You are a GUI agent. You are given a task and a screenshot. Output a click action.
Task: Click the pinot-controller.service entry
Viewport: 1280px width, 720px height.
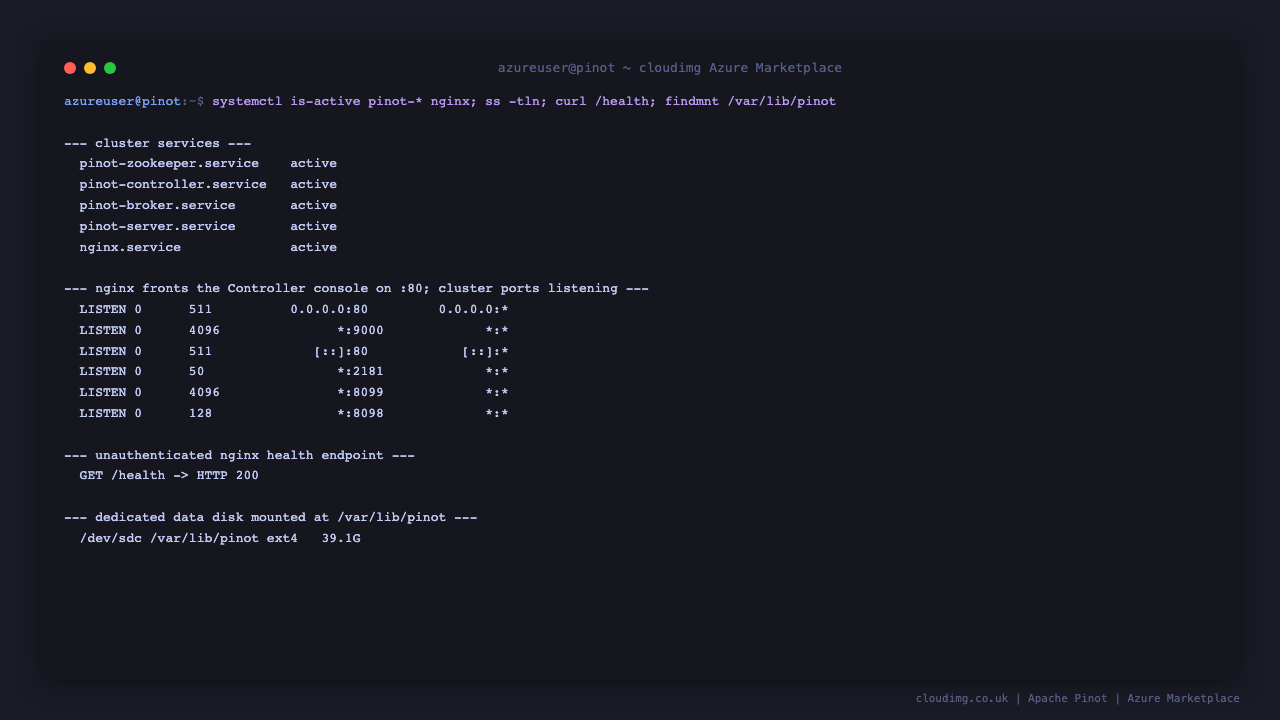(x=208, y=184)
